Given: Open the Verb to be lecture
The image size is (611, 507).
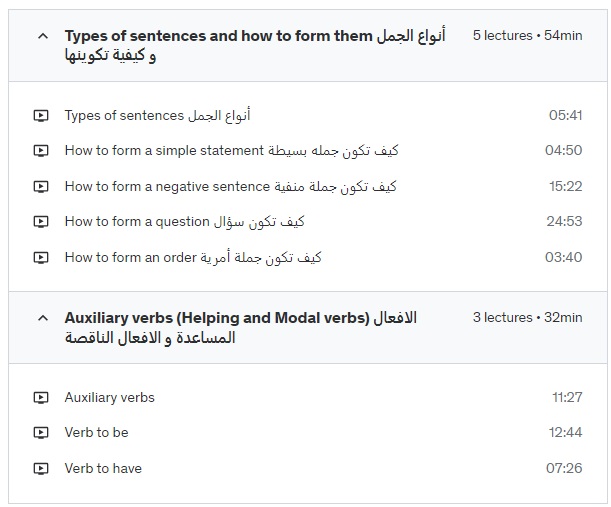Looking at the screenshot, I should [97, 432].
